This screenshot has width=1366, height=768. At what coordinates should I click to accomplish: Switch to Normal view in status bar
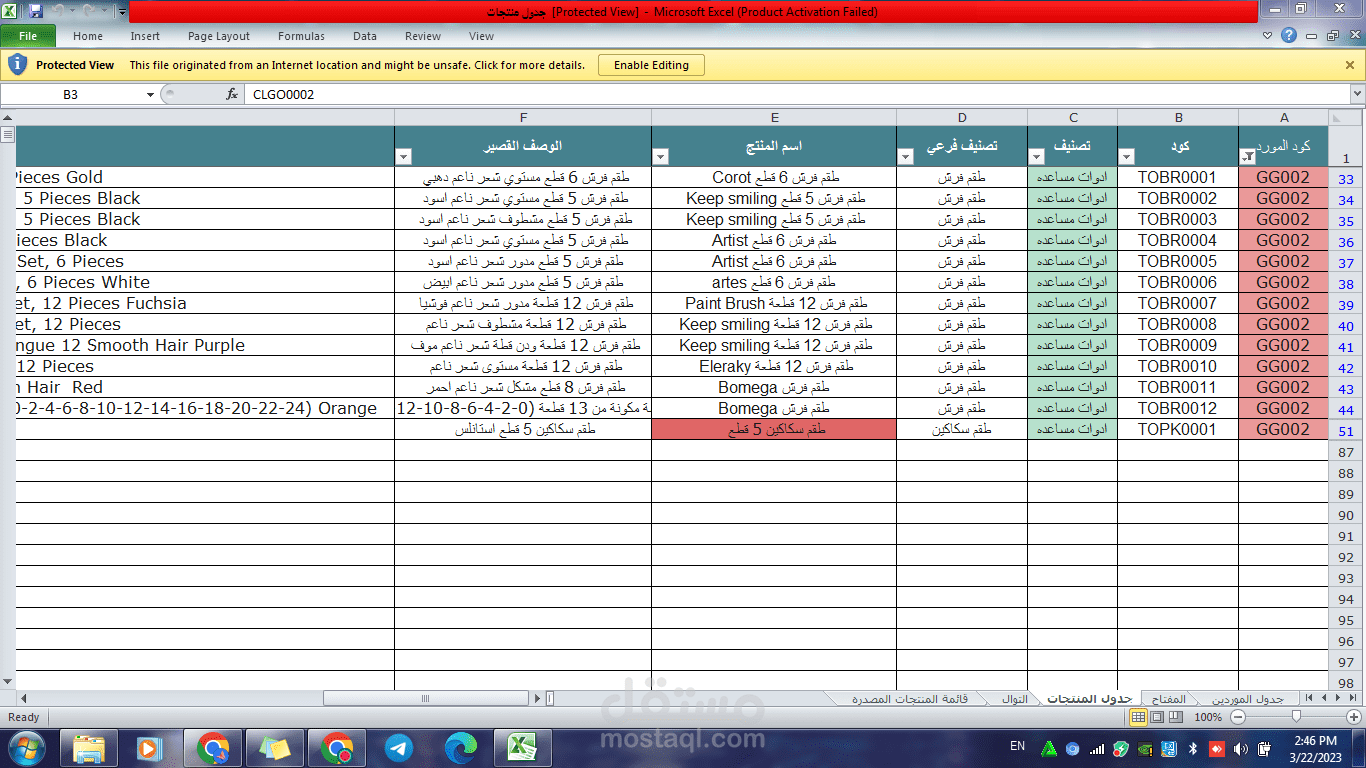point(1139,717)
